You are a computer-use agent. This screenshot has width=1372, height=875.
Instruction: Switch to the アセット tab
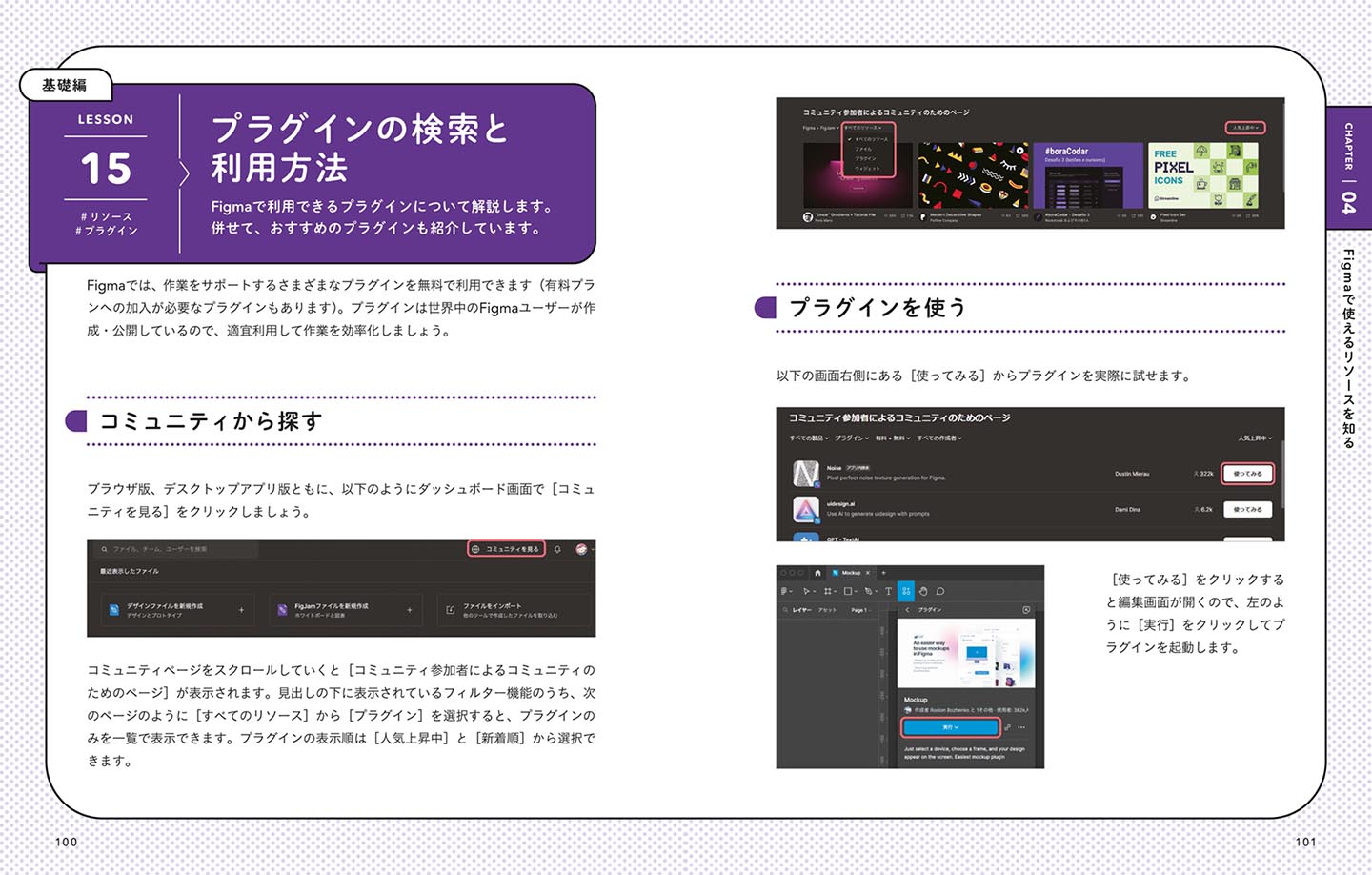(x=827, y=609)
